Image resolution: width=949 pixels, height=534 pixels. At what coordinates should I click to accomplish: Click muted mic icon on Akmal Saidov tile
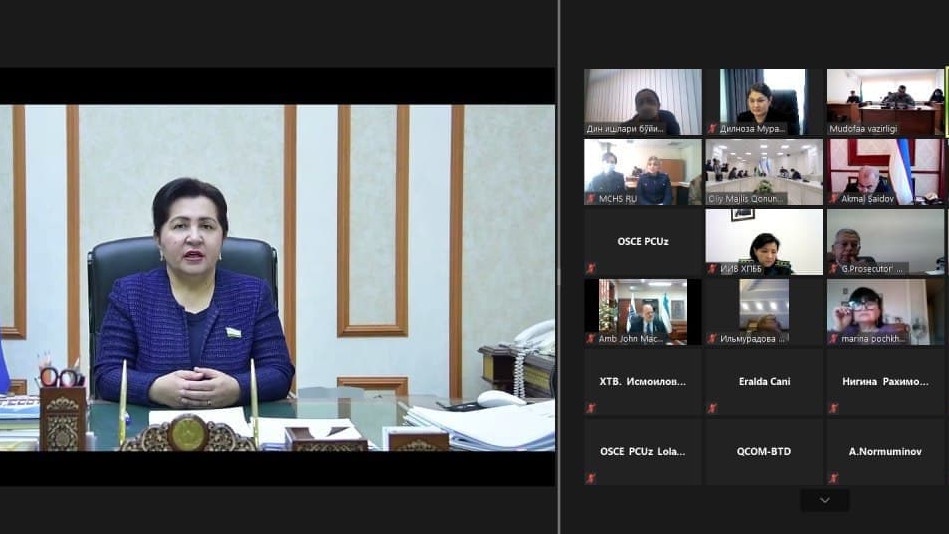[x=833, y=199]
